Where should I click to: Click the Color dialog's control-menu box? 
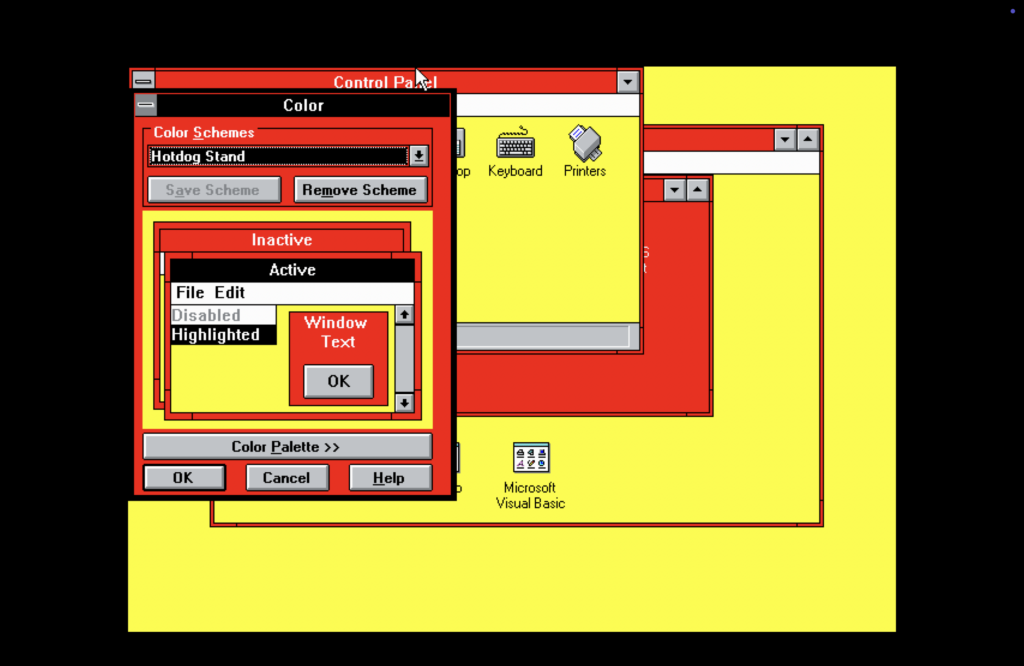(144, 105)
